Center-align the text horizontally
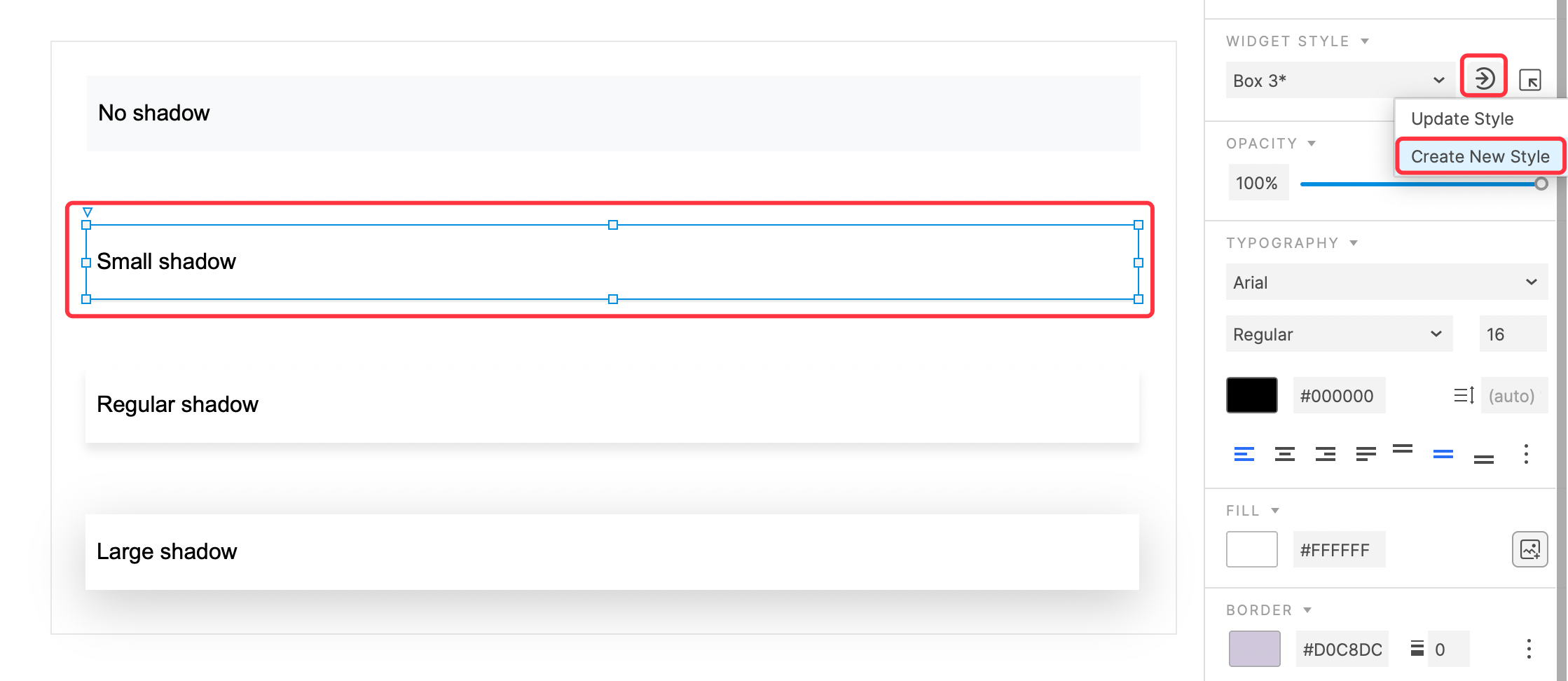1568x681 pixels. point(1284,454)
